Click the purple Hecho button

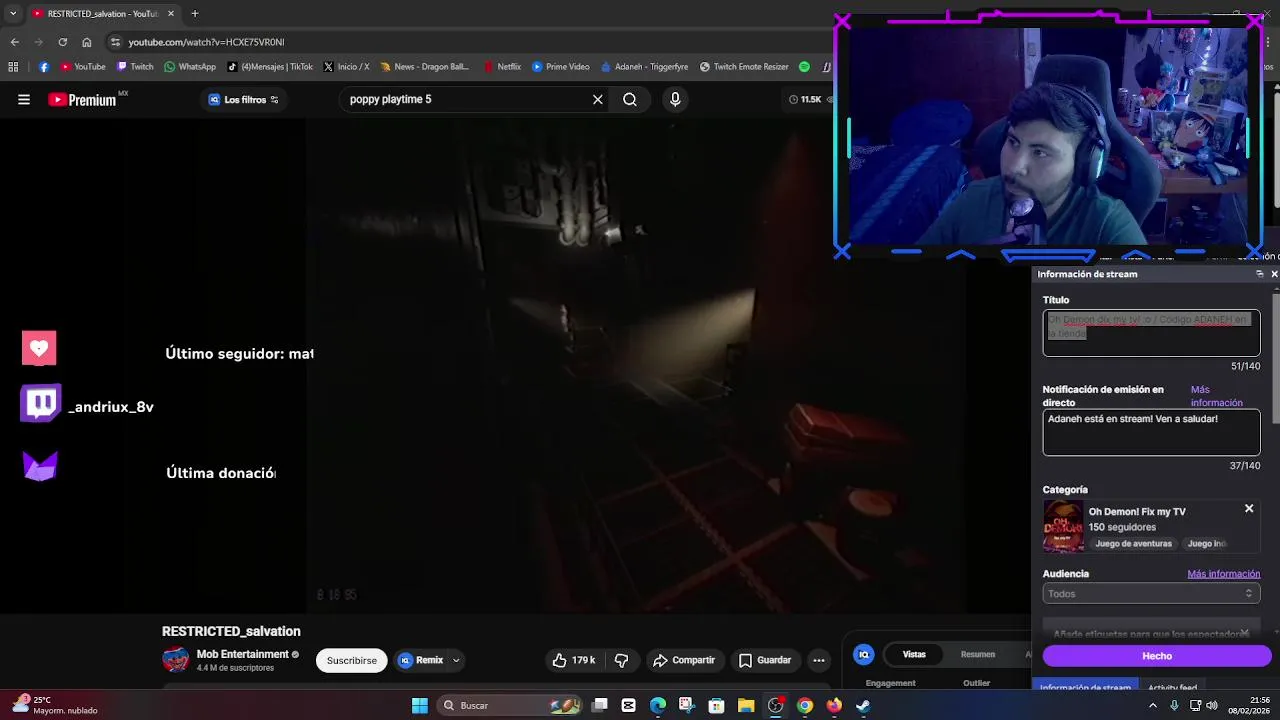pos(1157,656)
